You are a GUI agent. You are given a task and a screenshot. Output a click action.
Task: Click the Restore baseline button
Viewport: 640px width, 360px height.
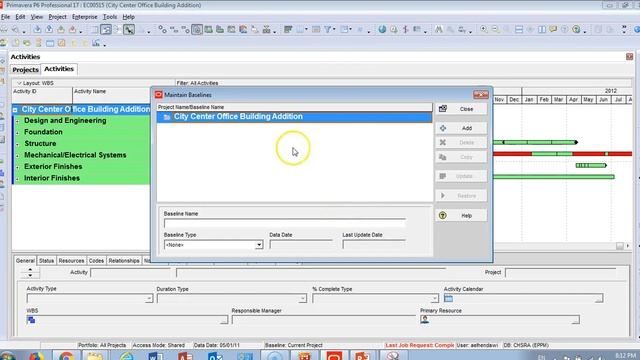[x=461, y=196]
